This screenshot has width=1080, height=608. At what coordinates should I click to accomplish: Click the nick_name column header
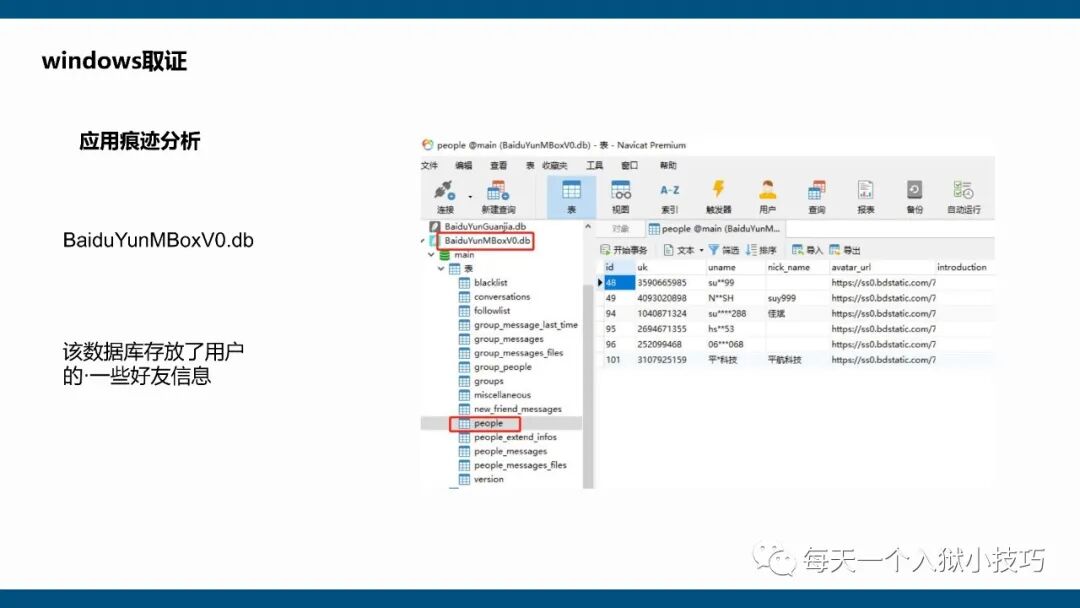click(798, 267)
